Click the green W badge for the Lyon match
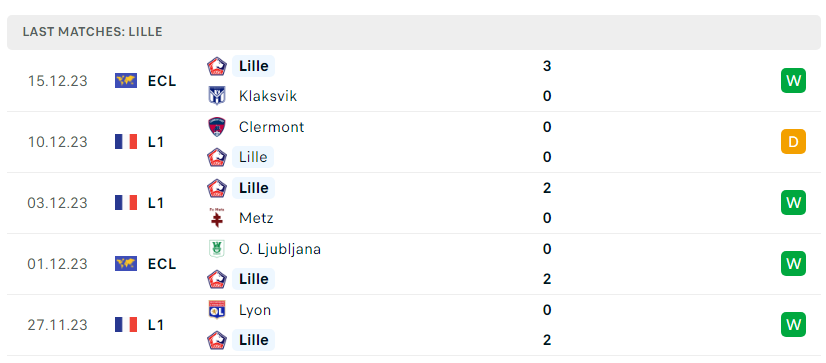826x363 pixels. 793,325
